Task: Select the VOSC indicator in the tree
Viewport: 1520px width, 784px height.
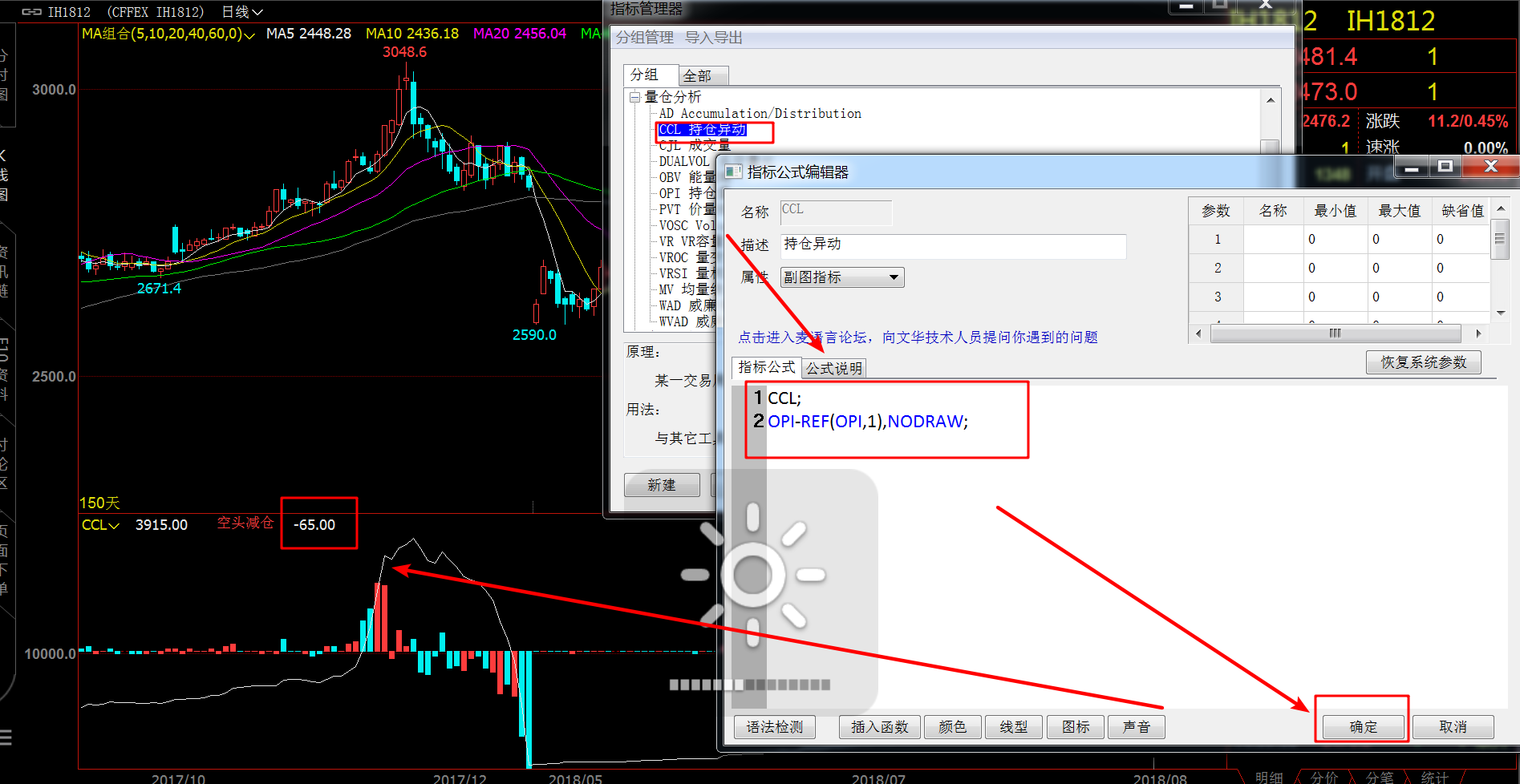Action: [x=687, y=225]
